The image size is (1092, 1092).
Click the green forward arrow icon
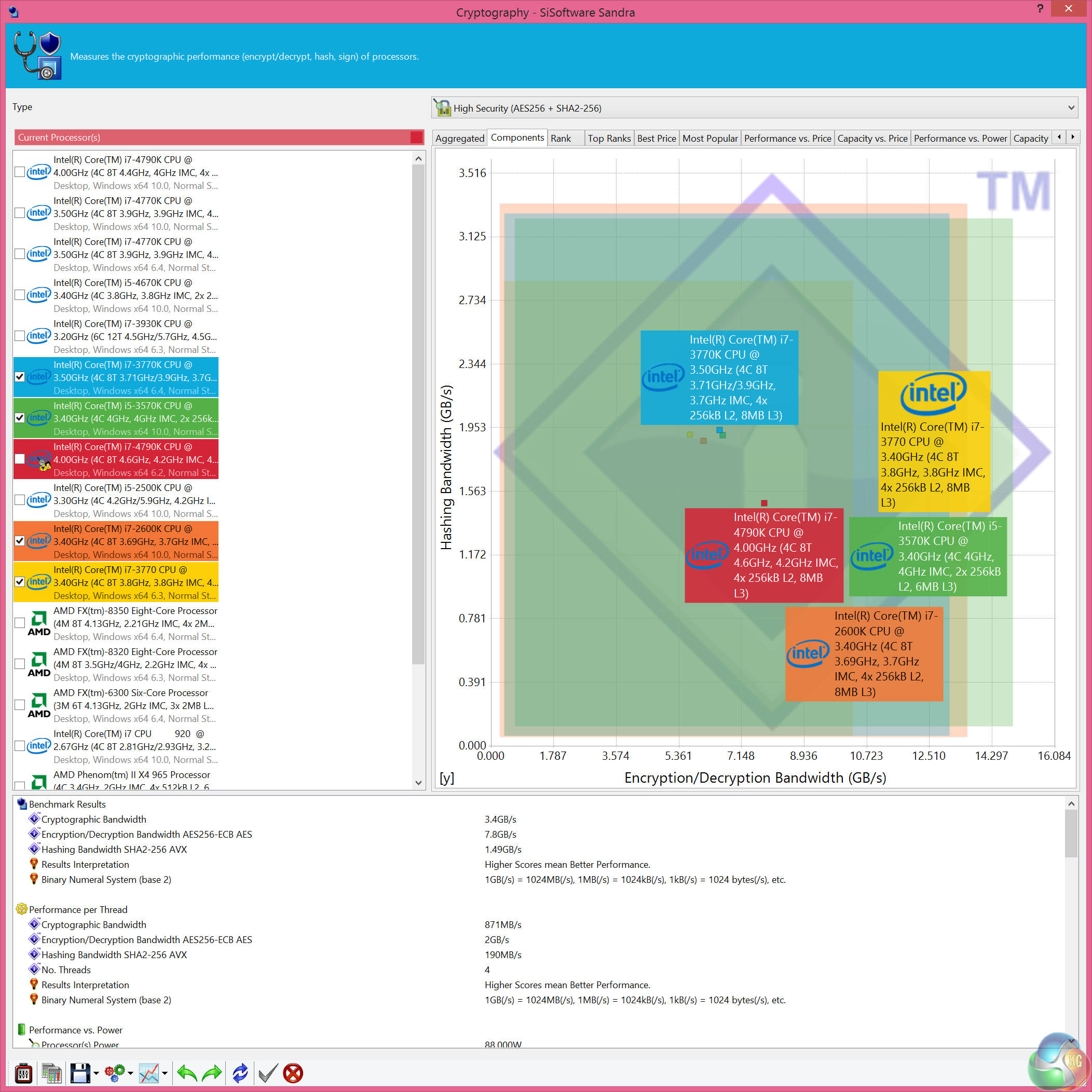point(212,1073)
